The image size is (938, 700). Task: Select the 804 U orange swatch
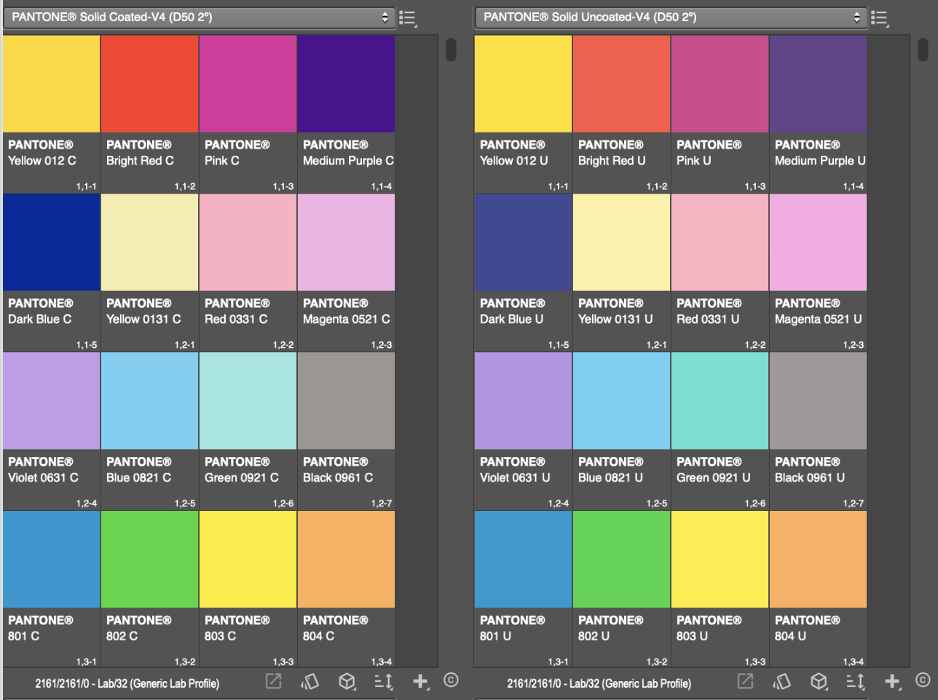click(818, 559)
